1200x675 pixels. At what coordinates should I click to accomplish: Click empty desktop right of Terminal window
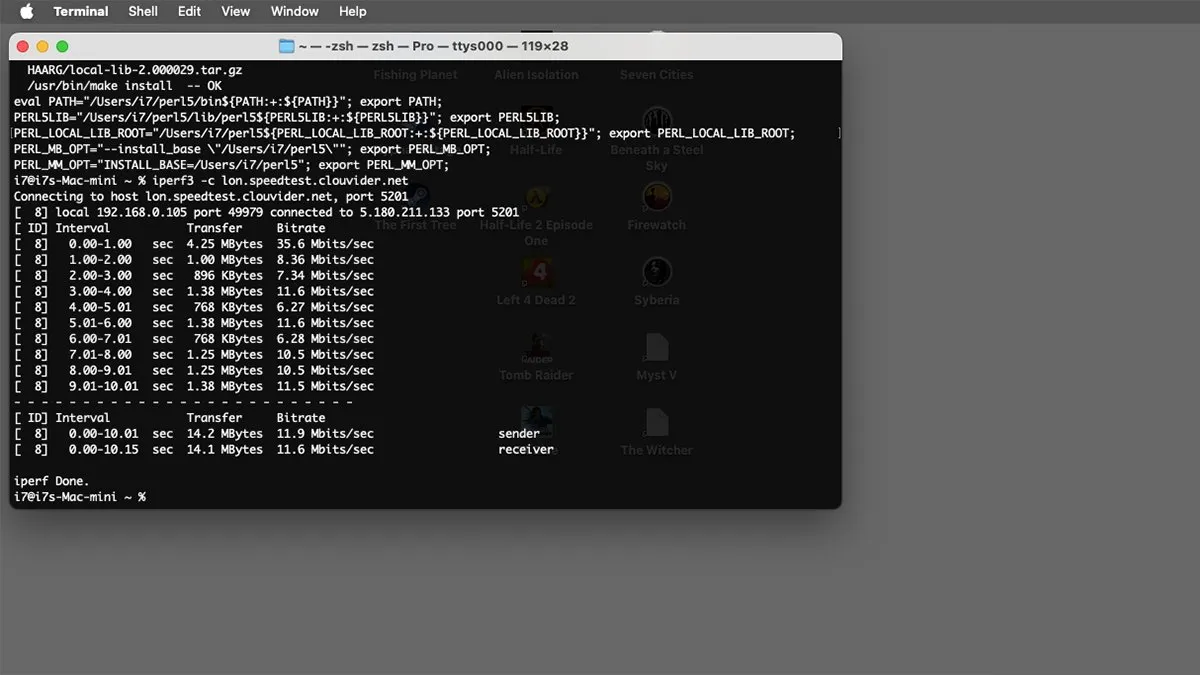(x=1020, y=300)
